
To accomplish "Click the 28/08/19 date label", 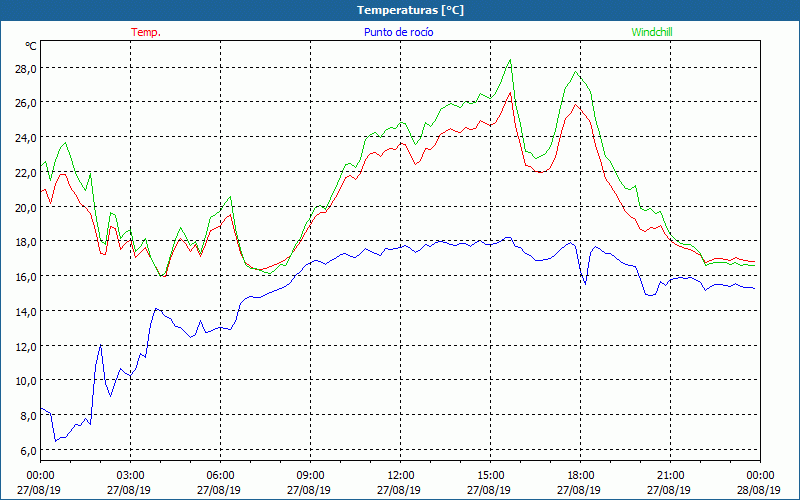I will 759,490.
